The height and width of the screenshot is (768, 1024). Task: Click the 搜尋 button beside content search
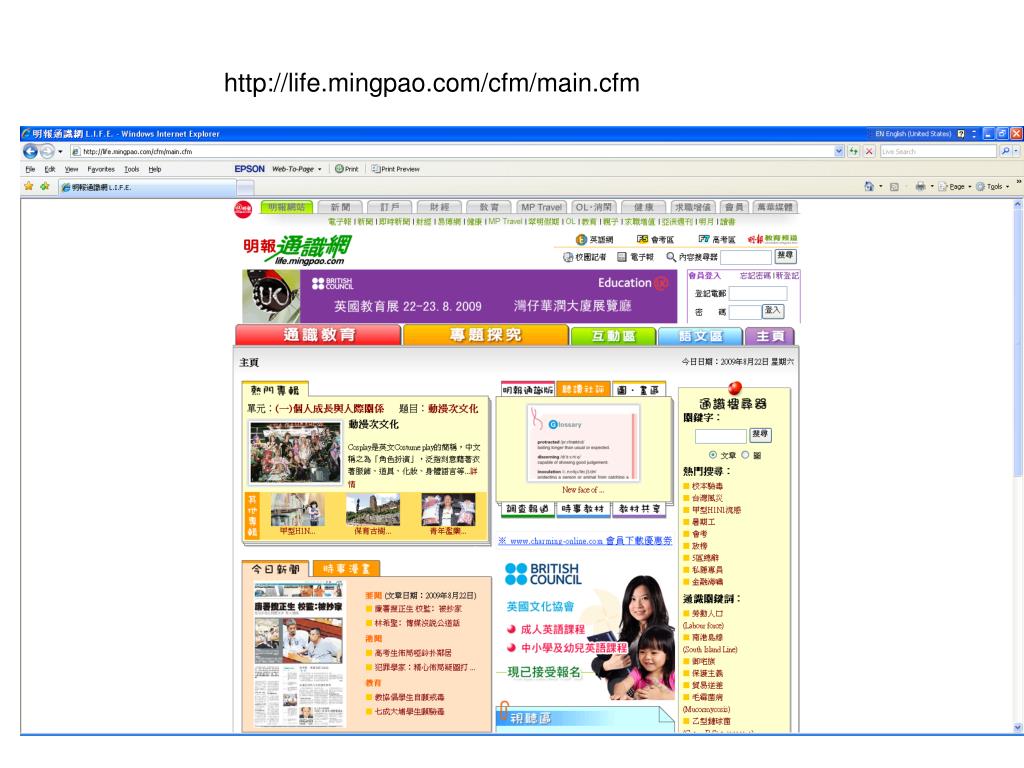pos(786,256)
